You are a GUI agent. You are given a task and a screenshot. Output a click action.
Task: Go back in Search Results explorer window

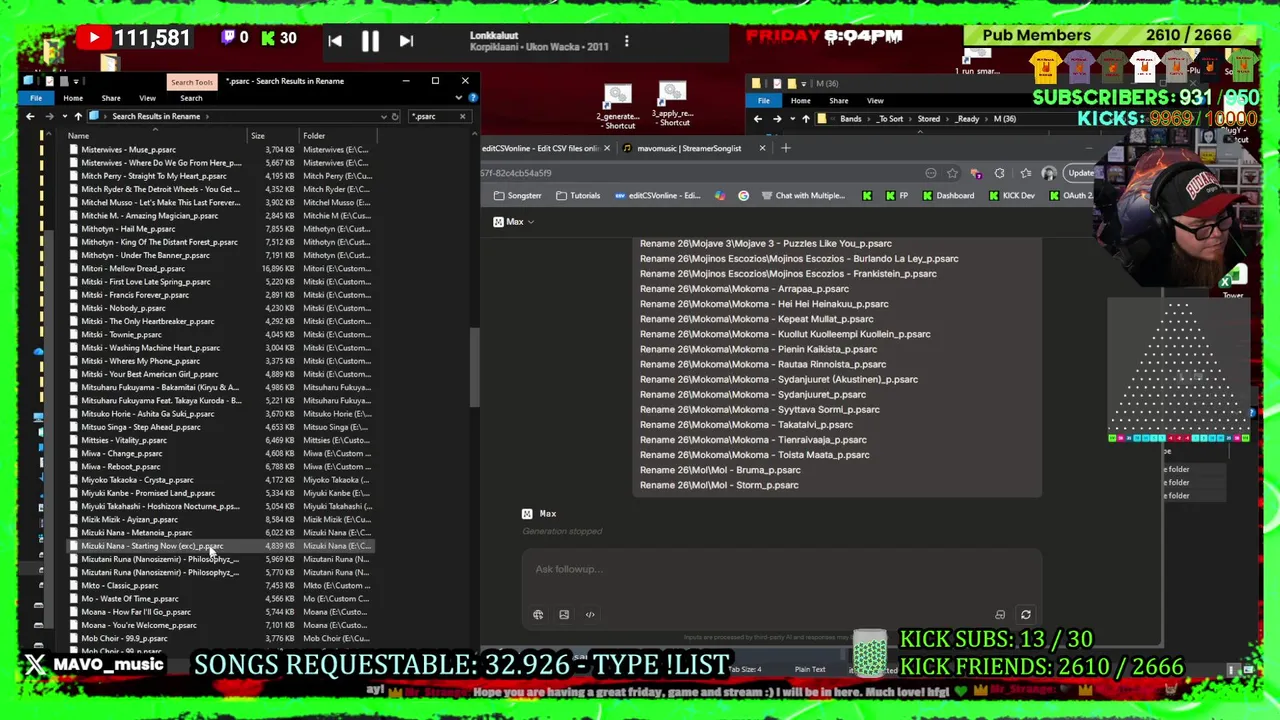coord(30,116)
